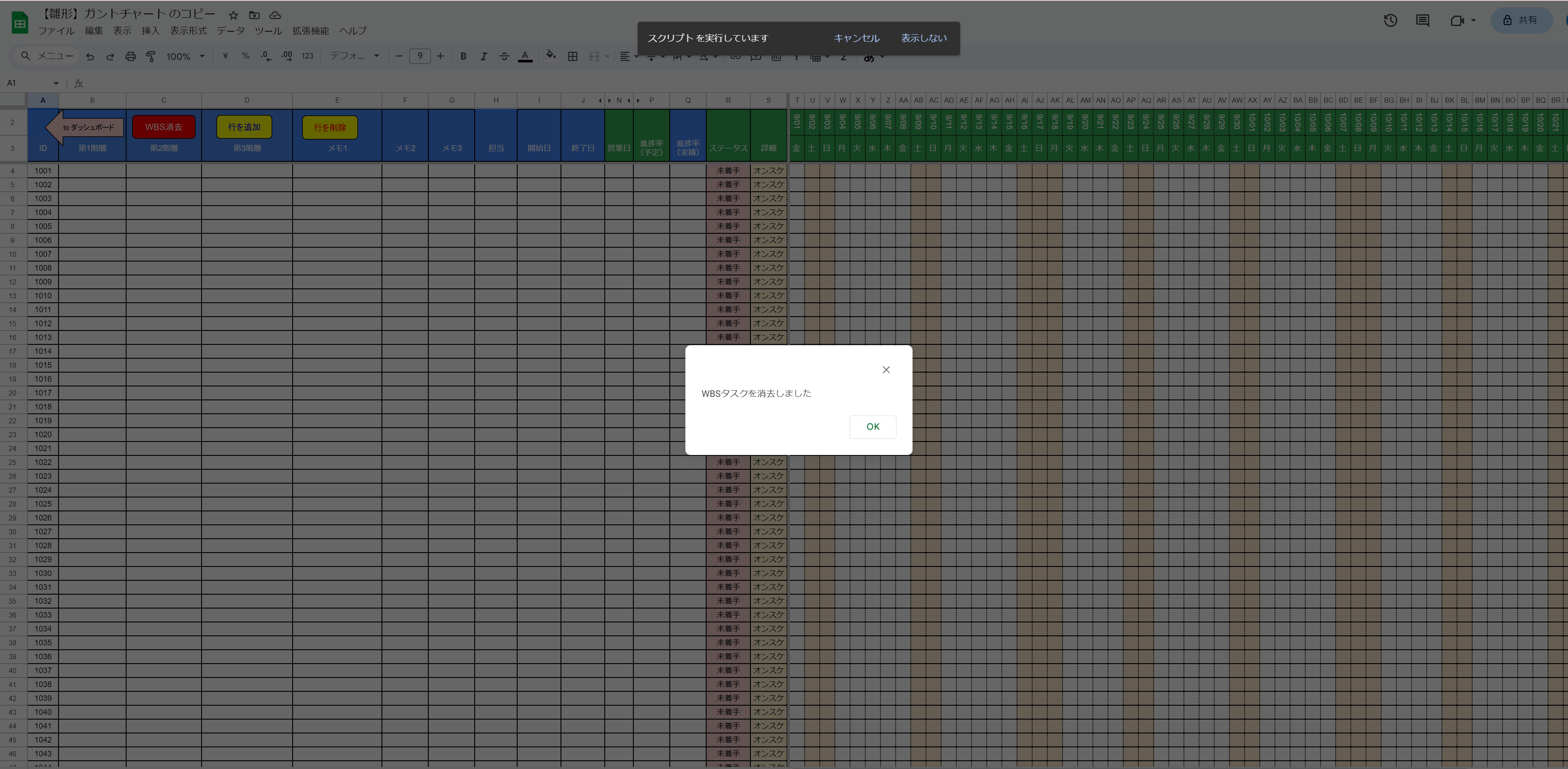
Task: Expand the zoom level 100% dropdown
Action: click(x=186, y=56)
